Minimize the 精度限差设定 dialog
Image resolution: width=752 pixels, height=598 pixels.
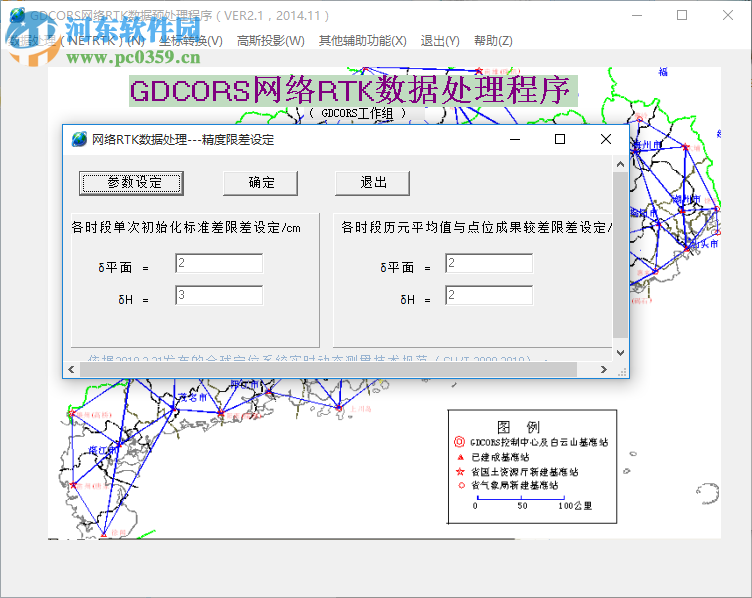[515, 140]
